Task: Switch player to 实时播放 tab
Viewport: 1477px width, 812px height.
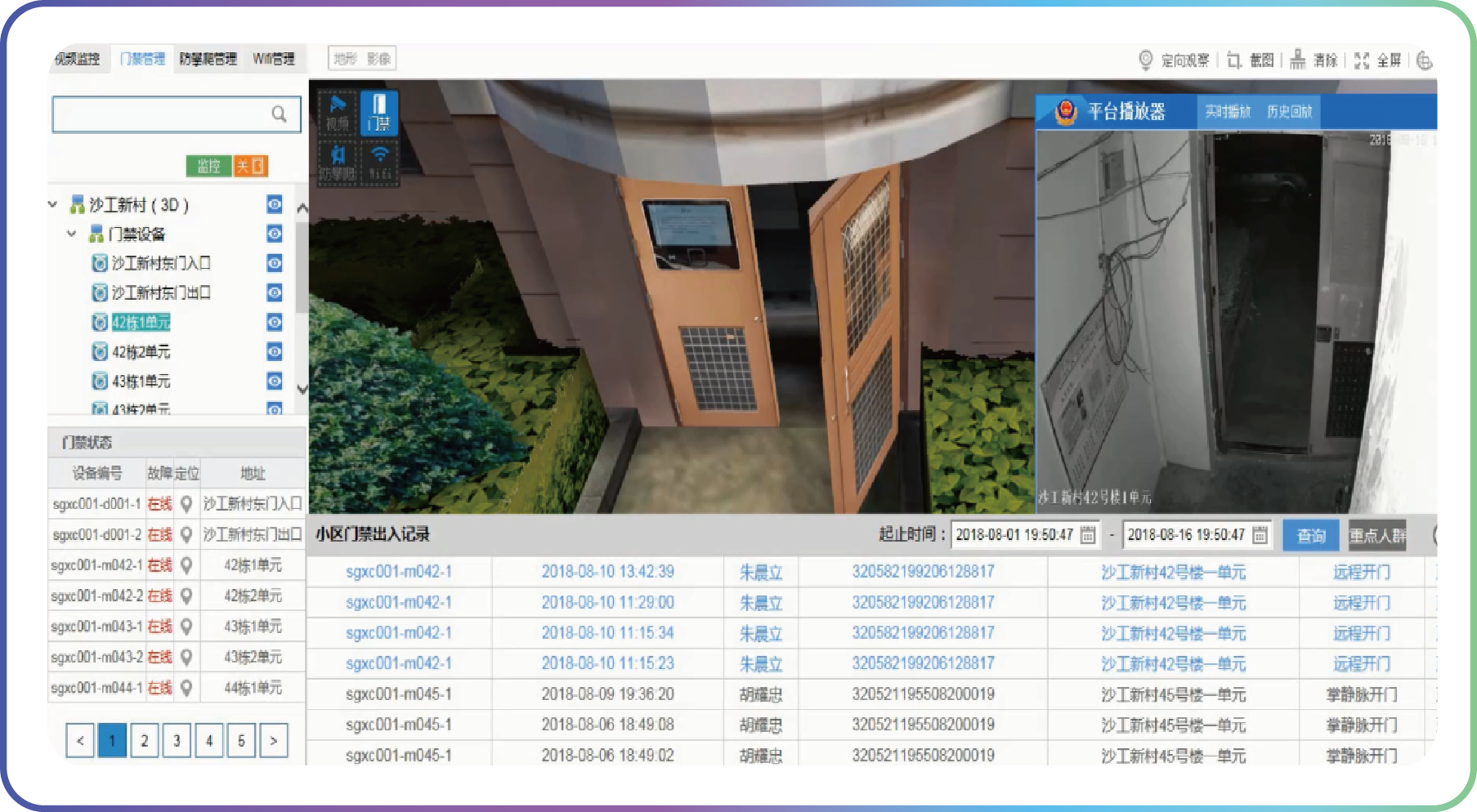Action: [1228, 112]
